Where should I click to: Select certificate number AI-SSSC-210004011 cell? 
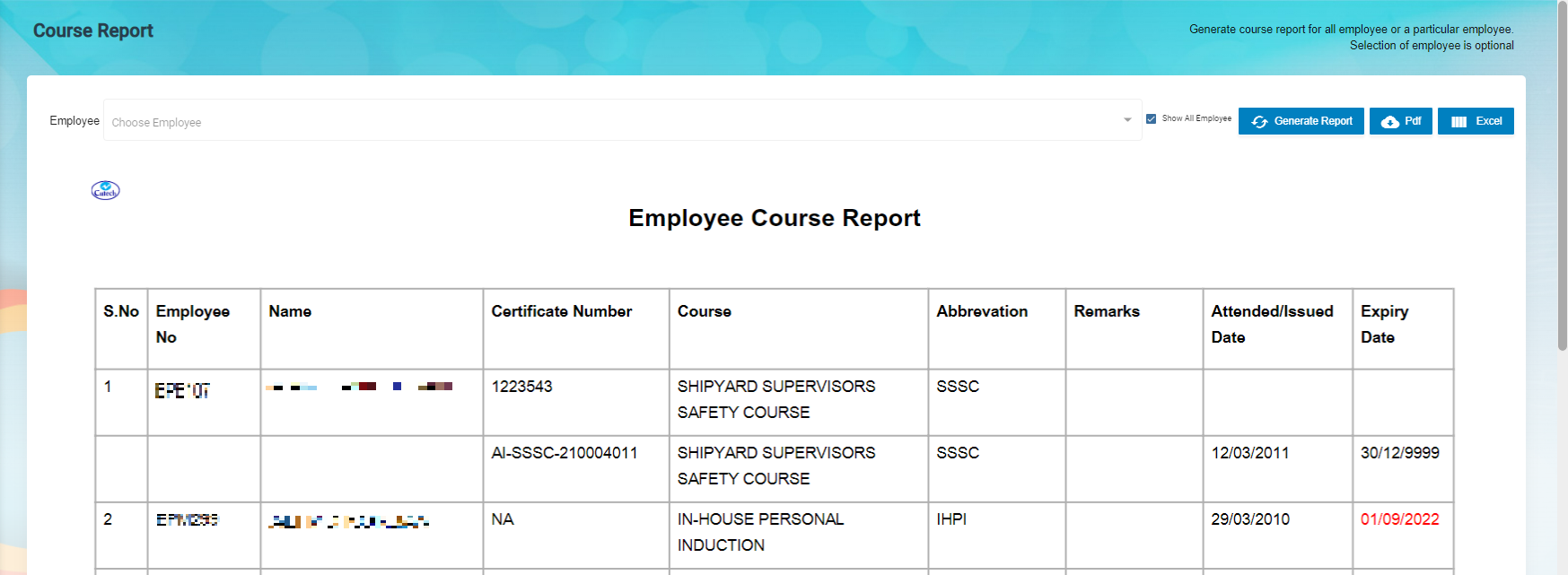[564, 453]
